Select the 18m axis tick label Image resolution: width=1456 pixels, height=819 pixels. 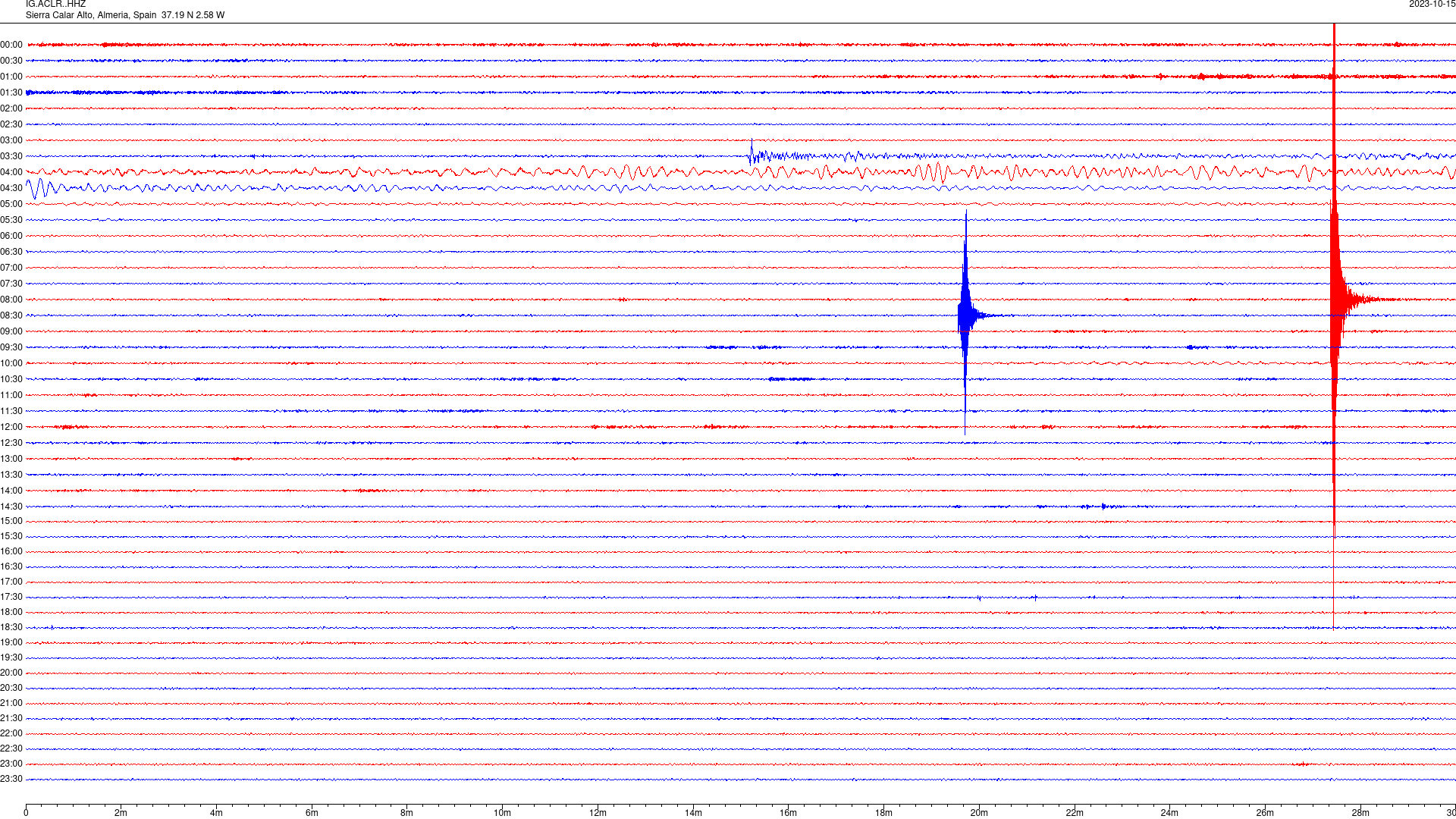(x=883, y=813)
